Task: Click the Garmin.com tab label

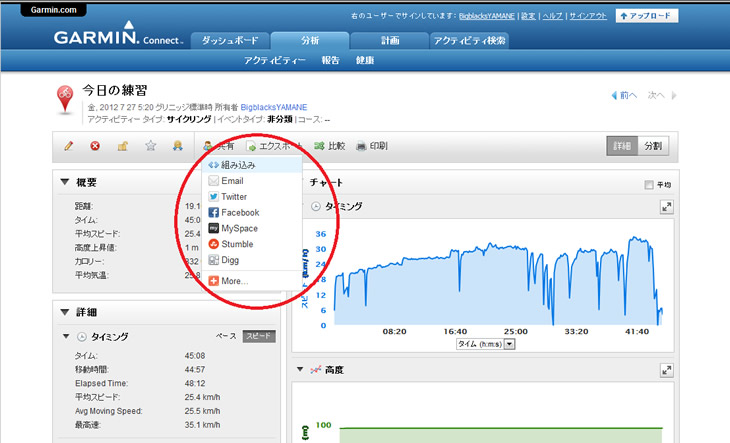Action: [54, 10]
